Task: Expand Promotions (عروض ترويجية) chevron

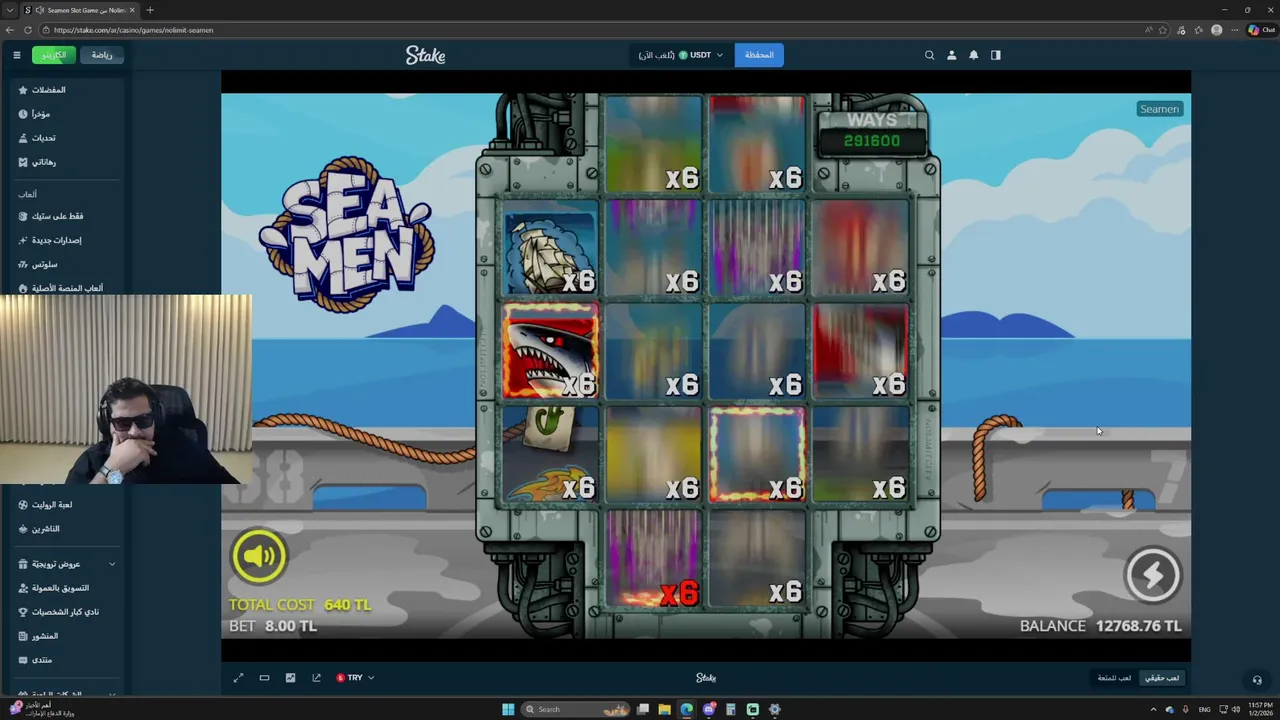Action: (112, 564)
